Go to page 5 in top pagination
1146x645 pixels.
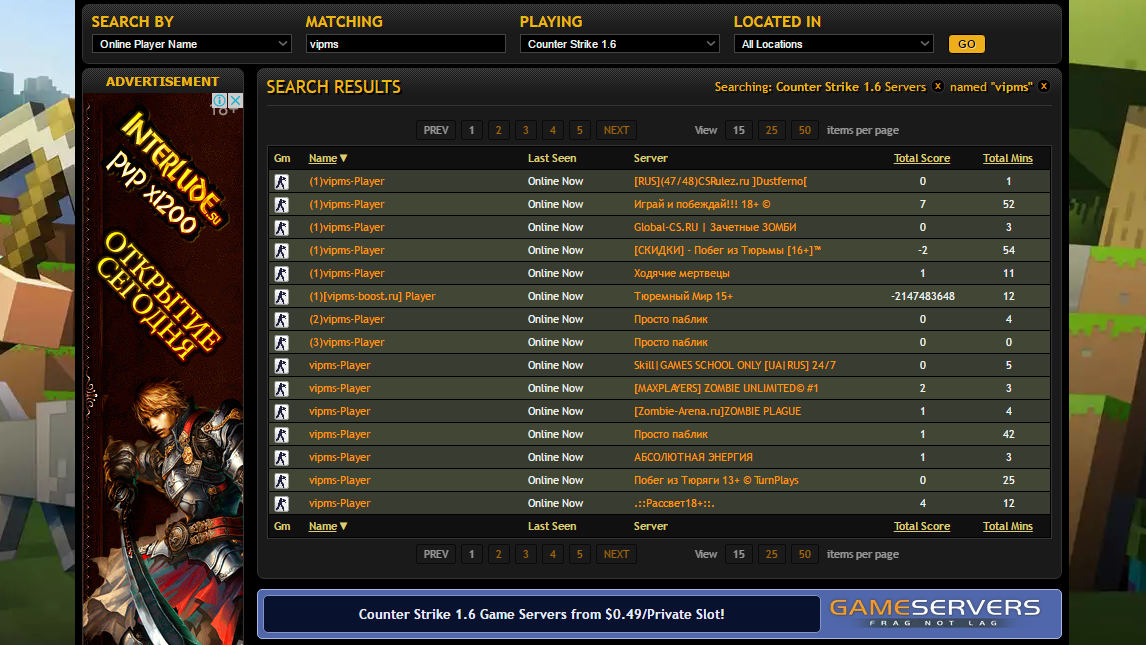(x=580, y=130)
